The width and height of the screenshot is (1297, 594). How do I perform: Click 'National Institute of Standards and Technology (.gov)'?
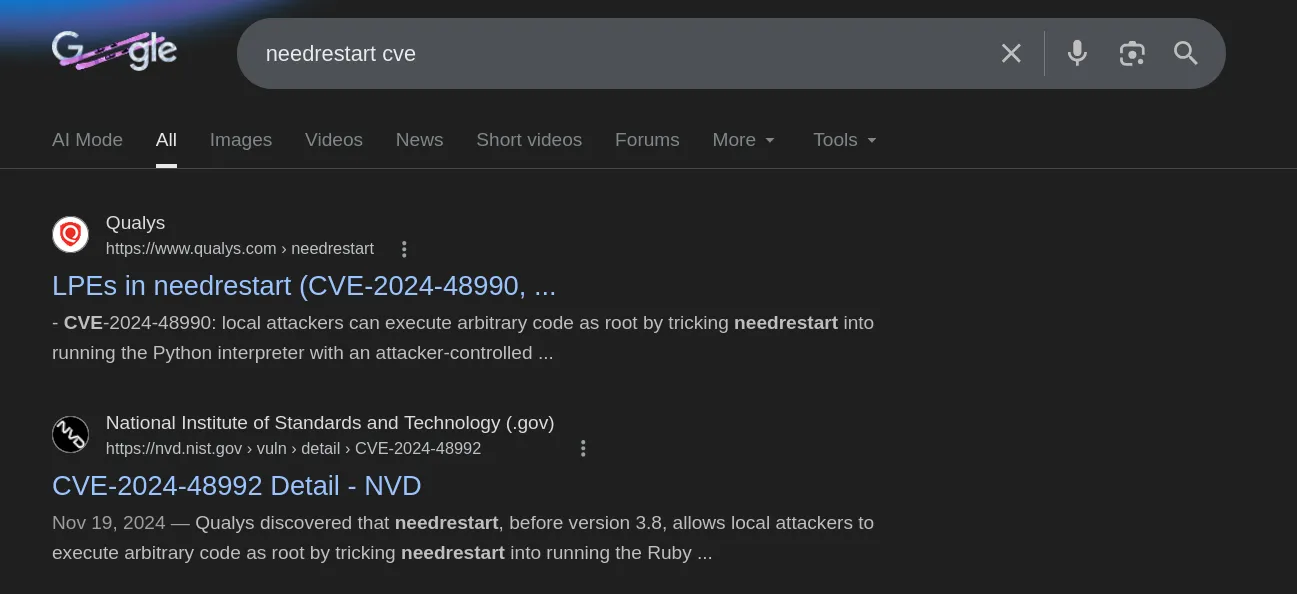point(330,423)
